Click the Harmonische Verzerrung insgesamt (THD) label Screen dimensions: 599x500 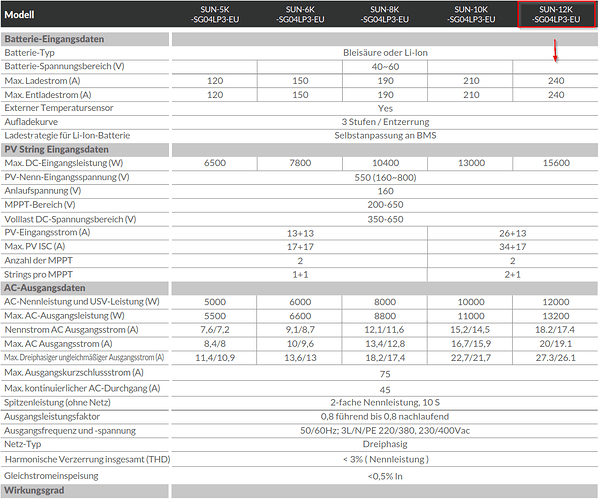87,460
